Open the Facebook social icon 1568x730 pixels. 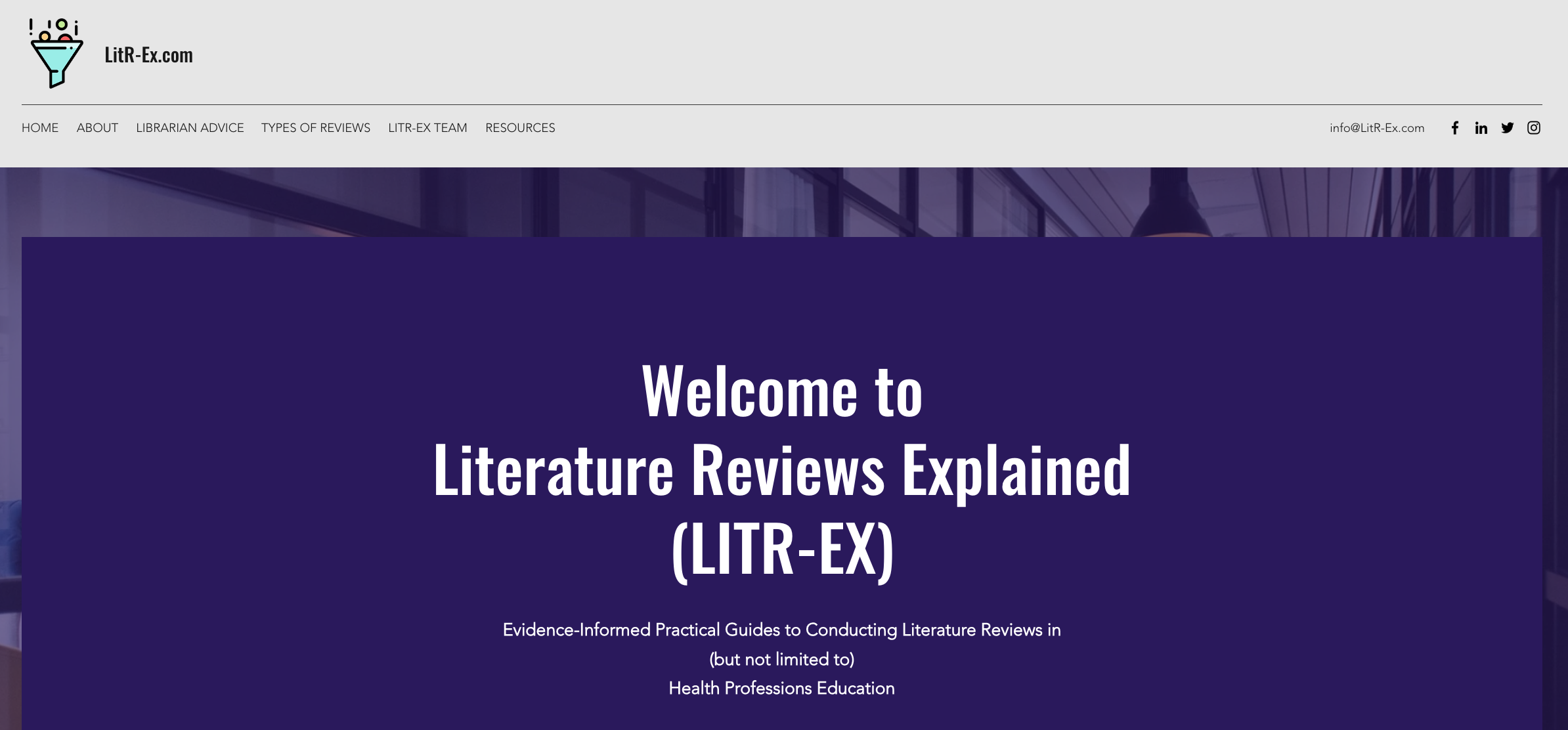[x=1454, y=128]
